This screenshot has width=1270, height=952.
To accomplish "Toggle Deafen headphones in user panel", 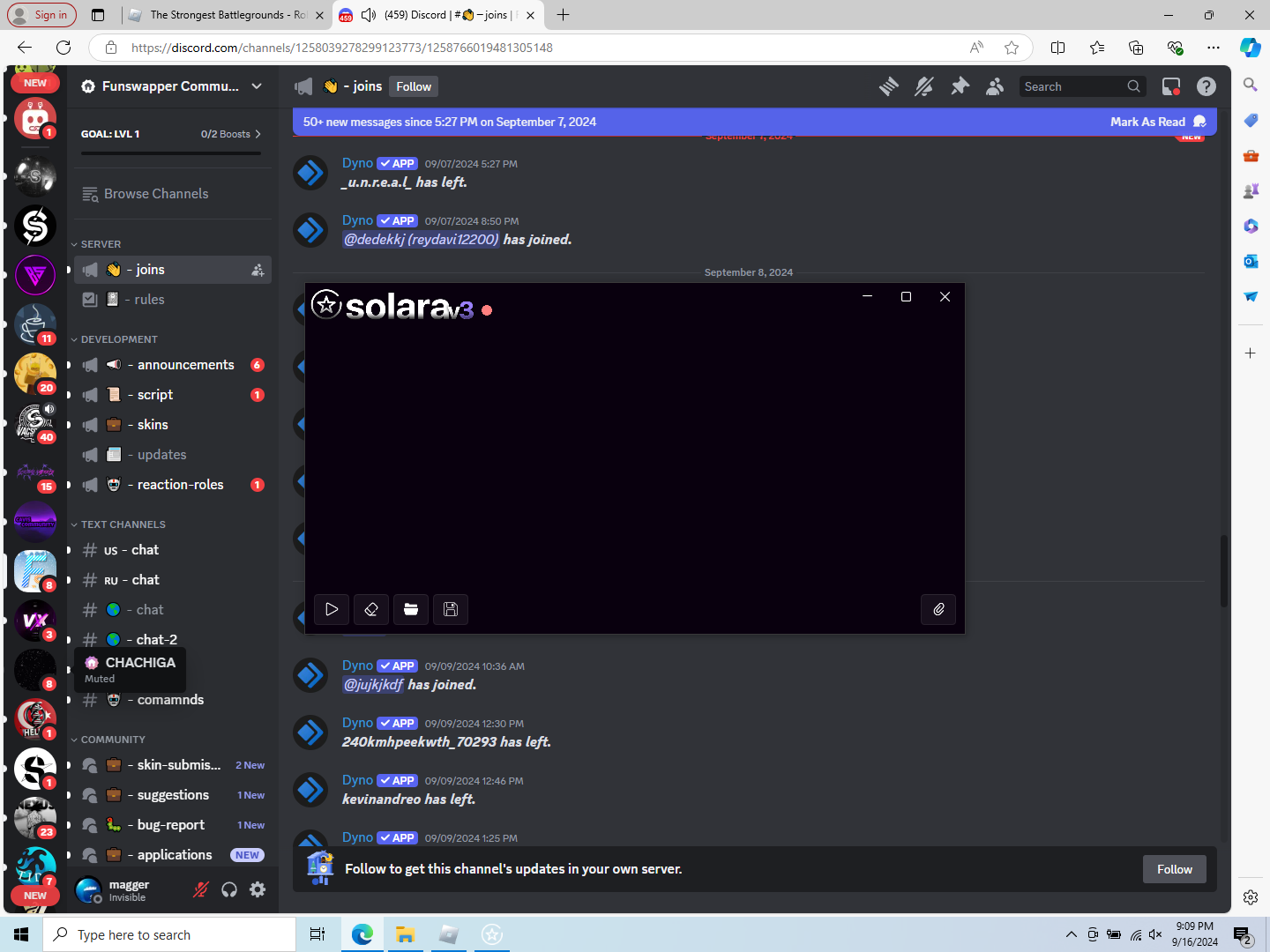I will (x=229, y=889).
